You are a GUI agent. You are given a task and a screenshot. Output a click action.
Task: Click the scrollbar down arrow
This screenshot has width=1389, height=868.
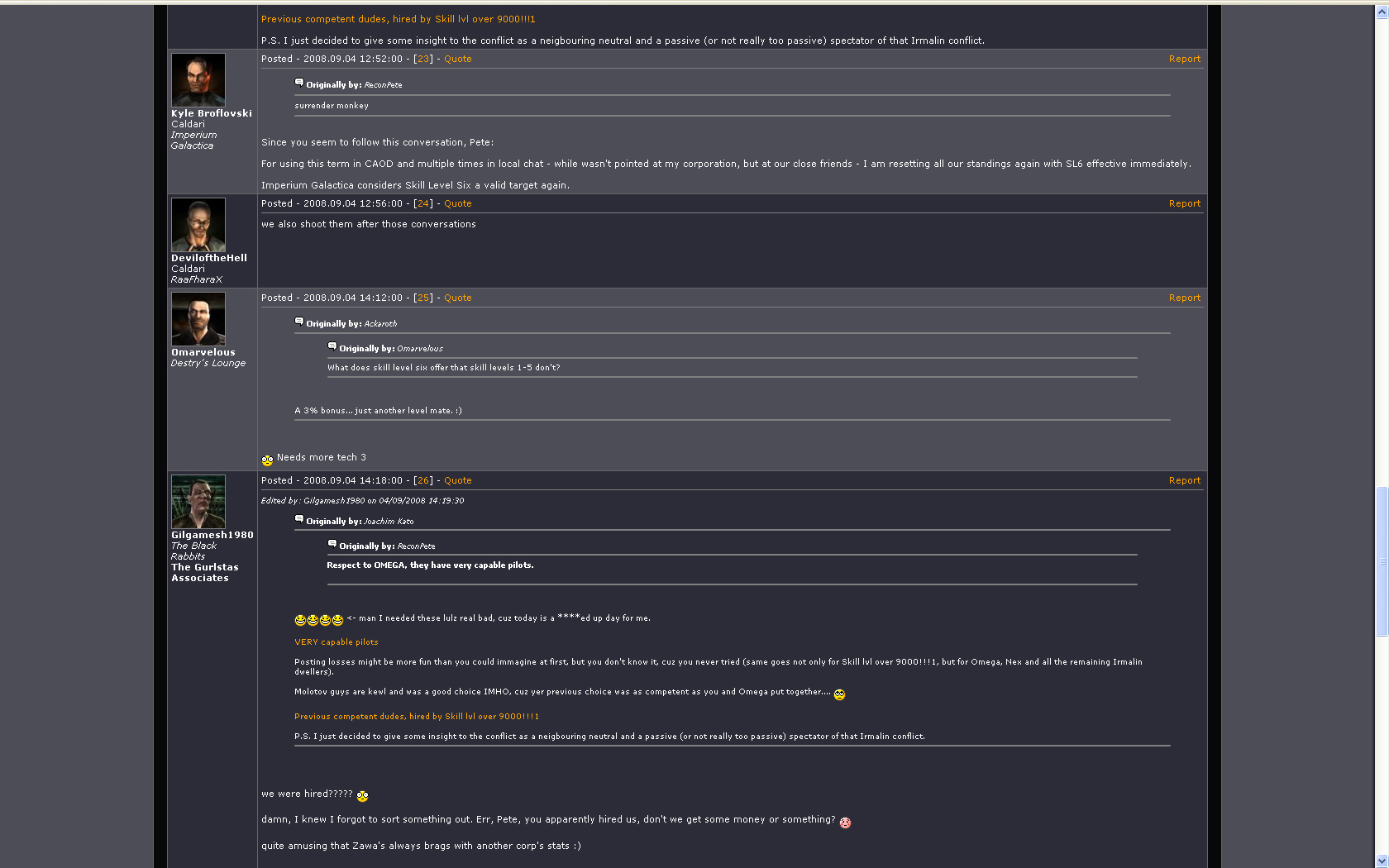(1382, 861)
